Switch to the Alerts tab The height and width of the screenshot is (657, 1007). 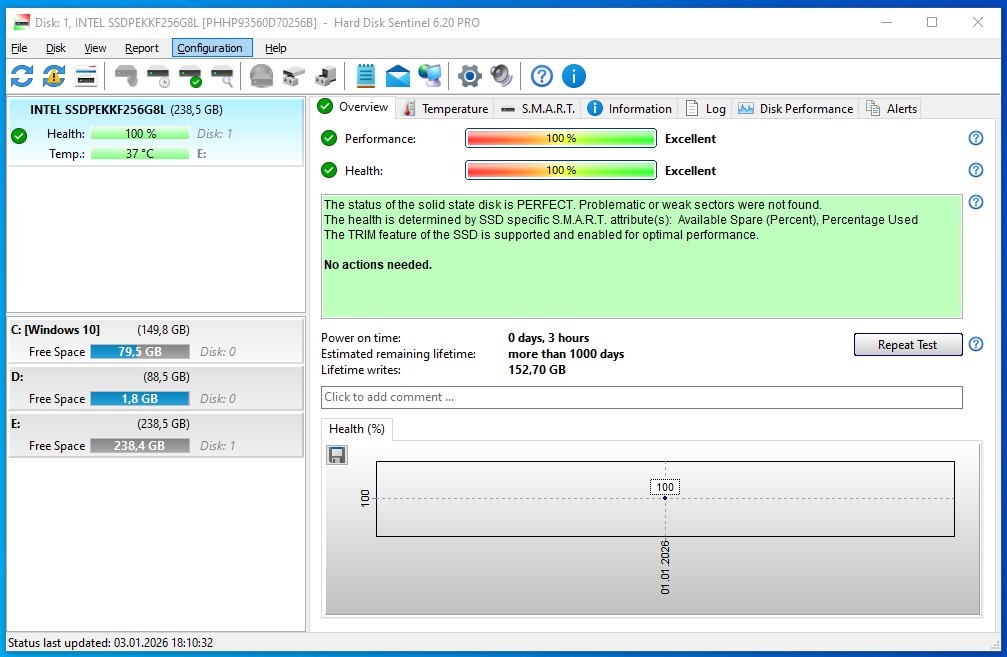(891, 109)
